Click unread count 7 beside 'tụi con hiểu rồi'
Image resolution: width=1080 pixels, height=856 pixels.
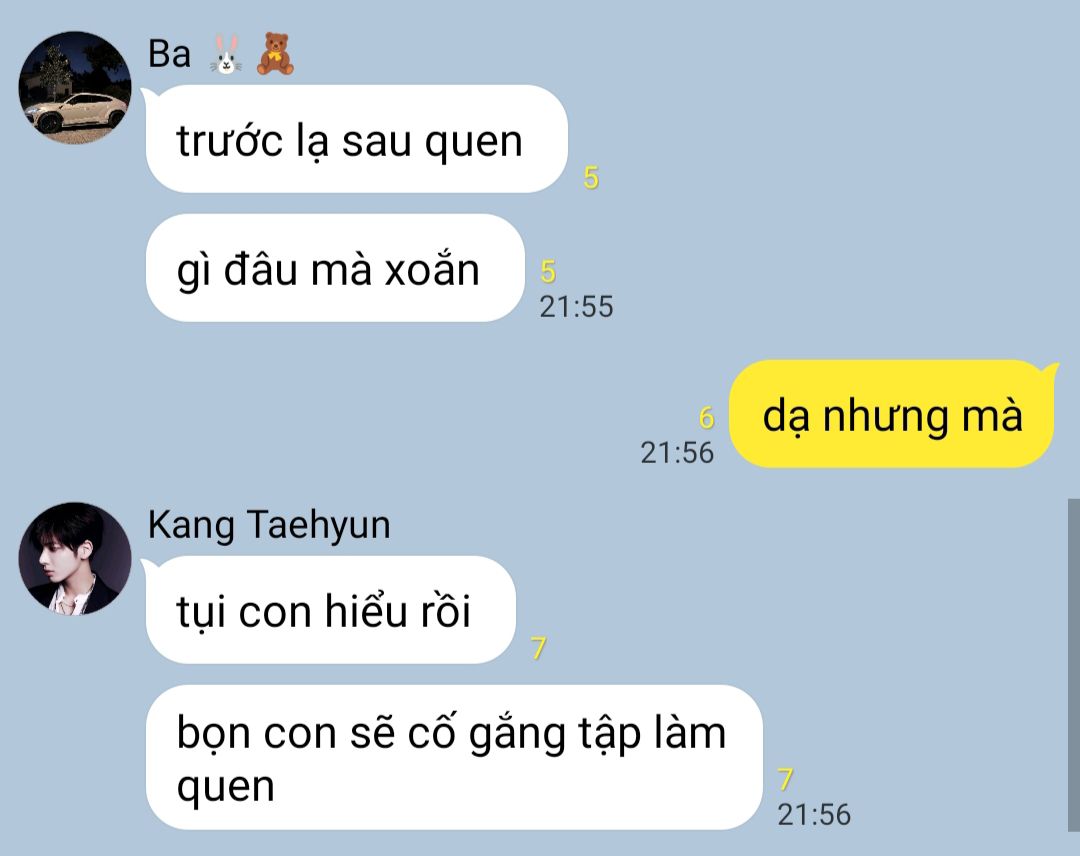538,648
